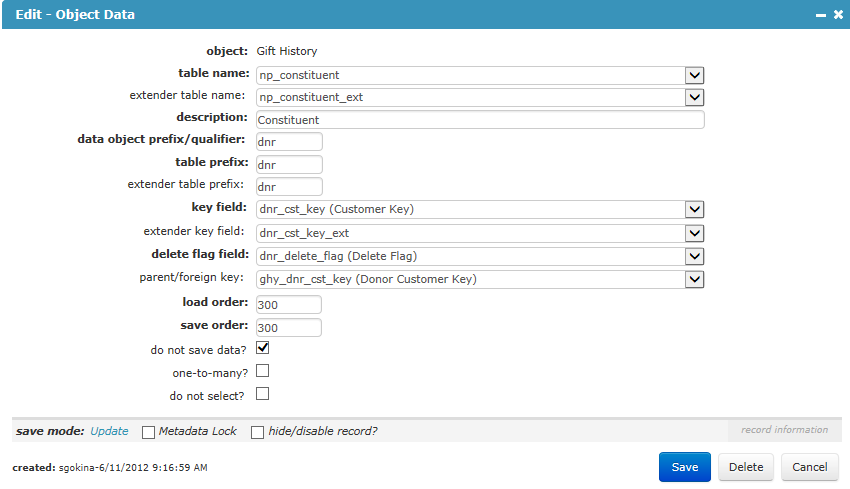Screen dimensions: 850x489
Task: Close the Edit - Object Data dialog
Action: (838, 15)
